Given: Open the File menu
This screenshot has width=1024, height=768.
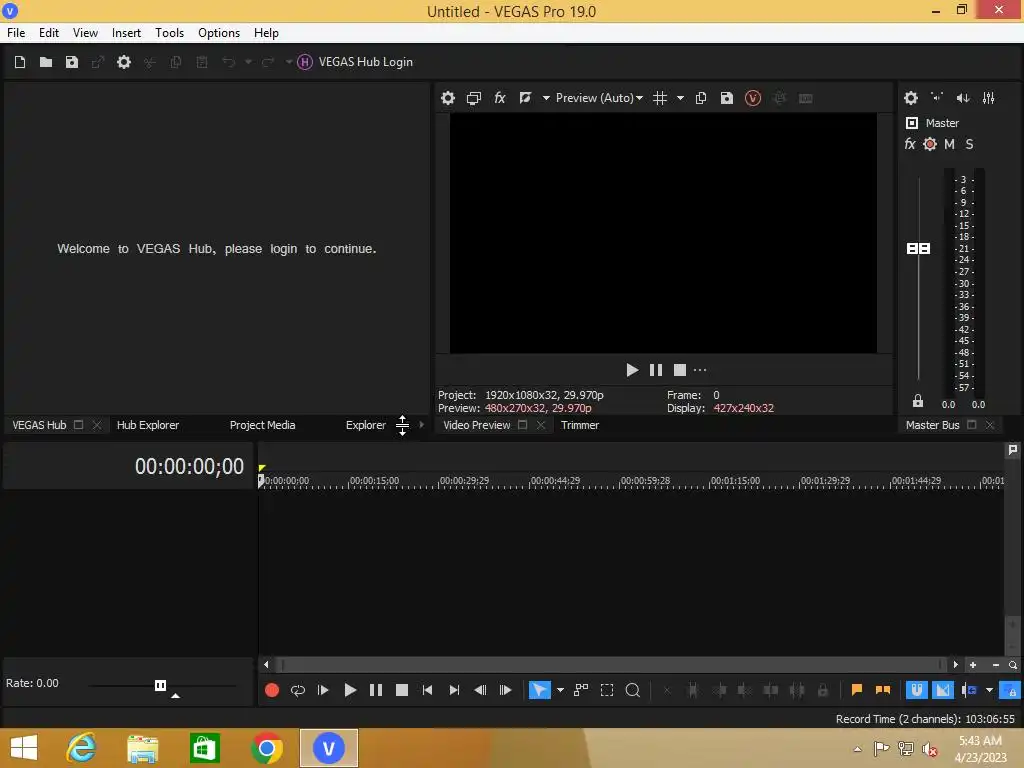Looking at the screenshot, I should [x=16, y=33].
